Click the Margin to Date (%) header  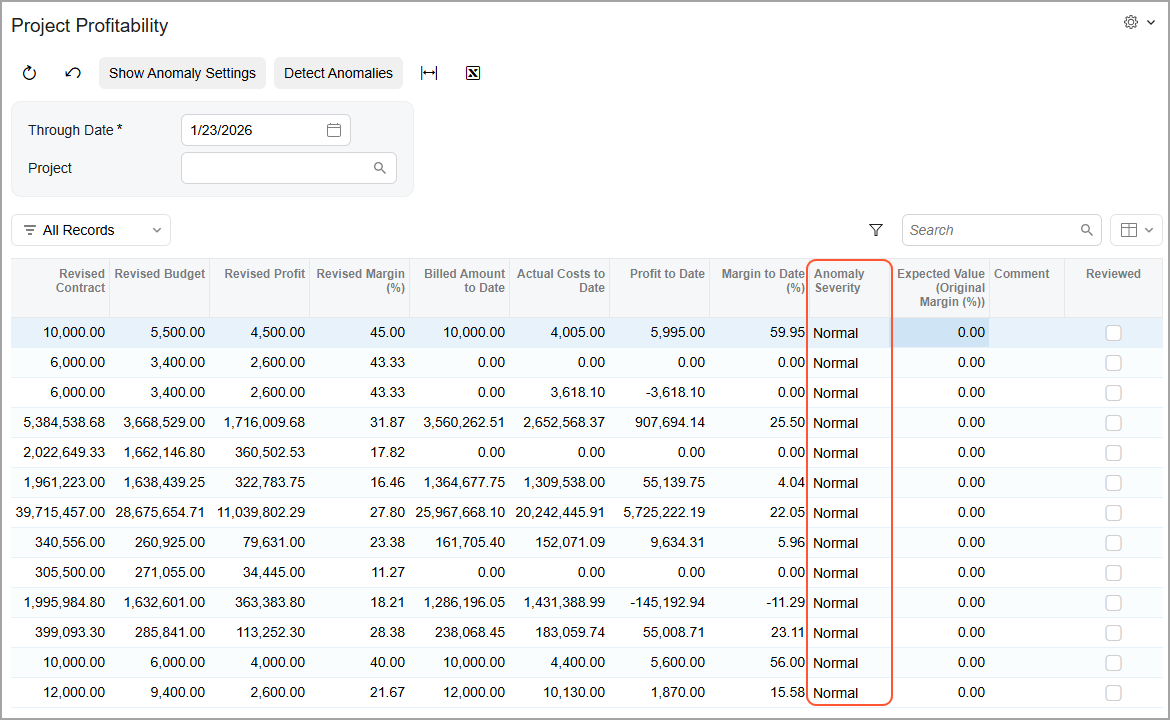759,288
